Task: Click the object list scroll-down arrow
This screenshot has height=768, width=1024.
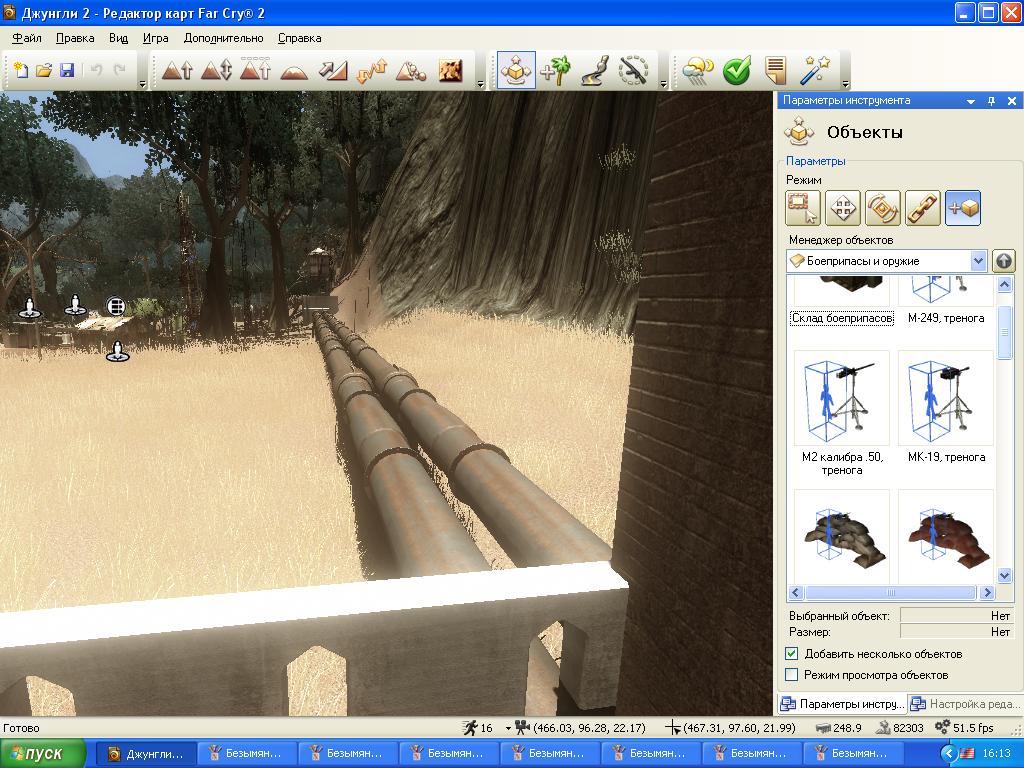Action: [1004, 575]
